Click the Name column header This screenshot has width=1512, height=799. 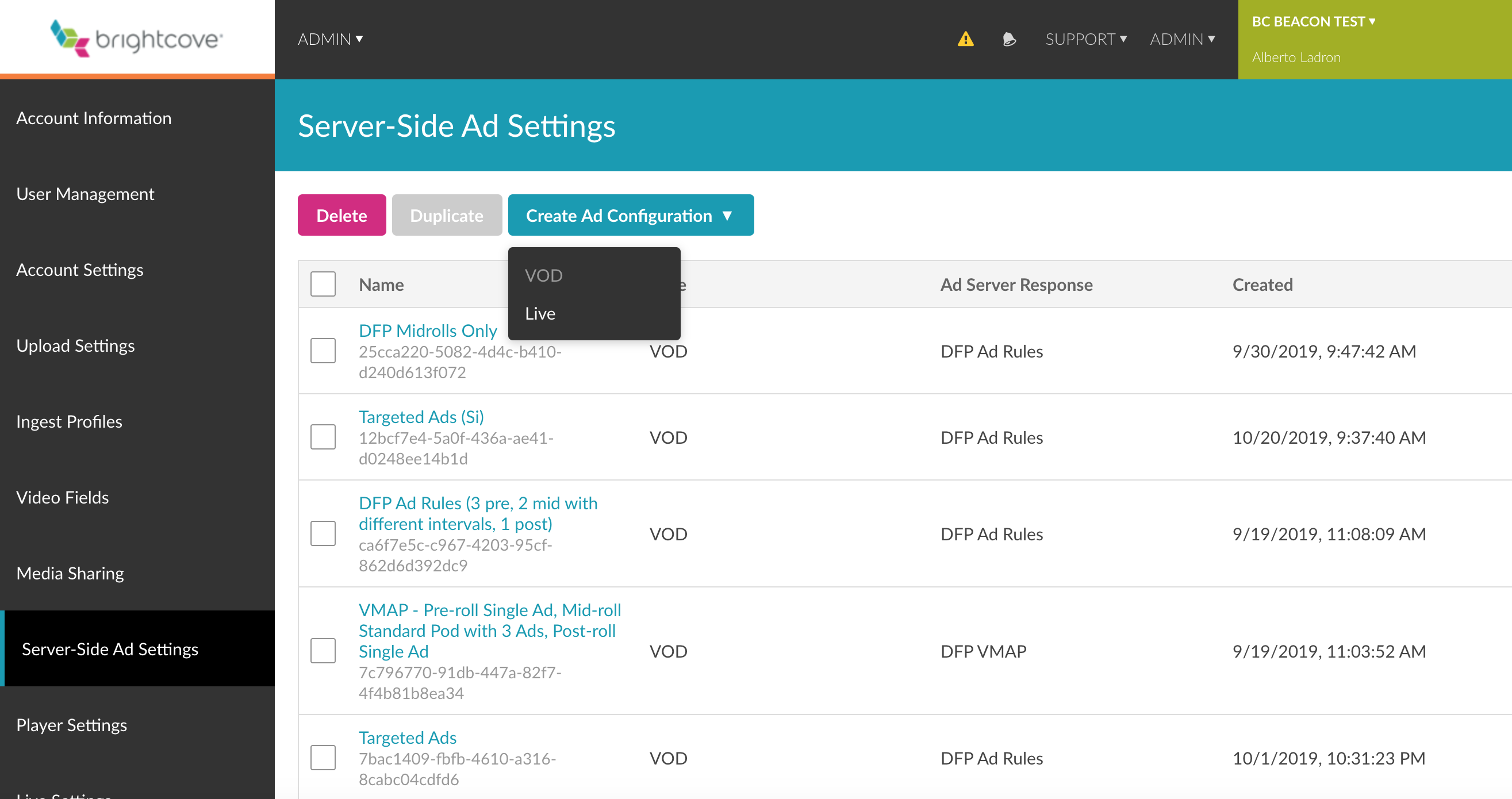point(381,285)
